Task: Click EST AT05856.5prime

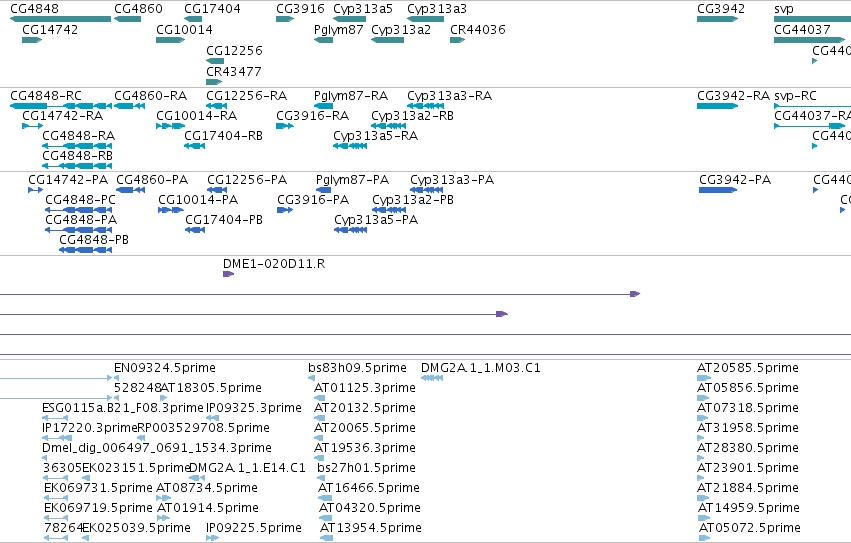Action: tap(748, 388)
